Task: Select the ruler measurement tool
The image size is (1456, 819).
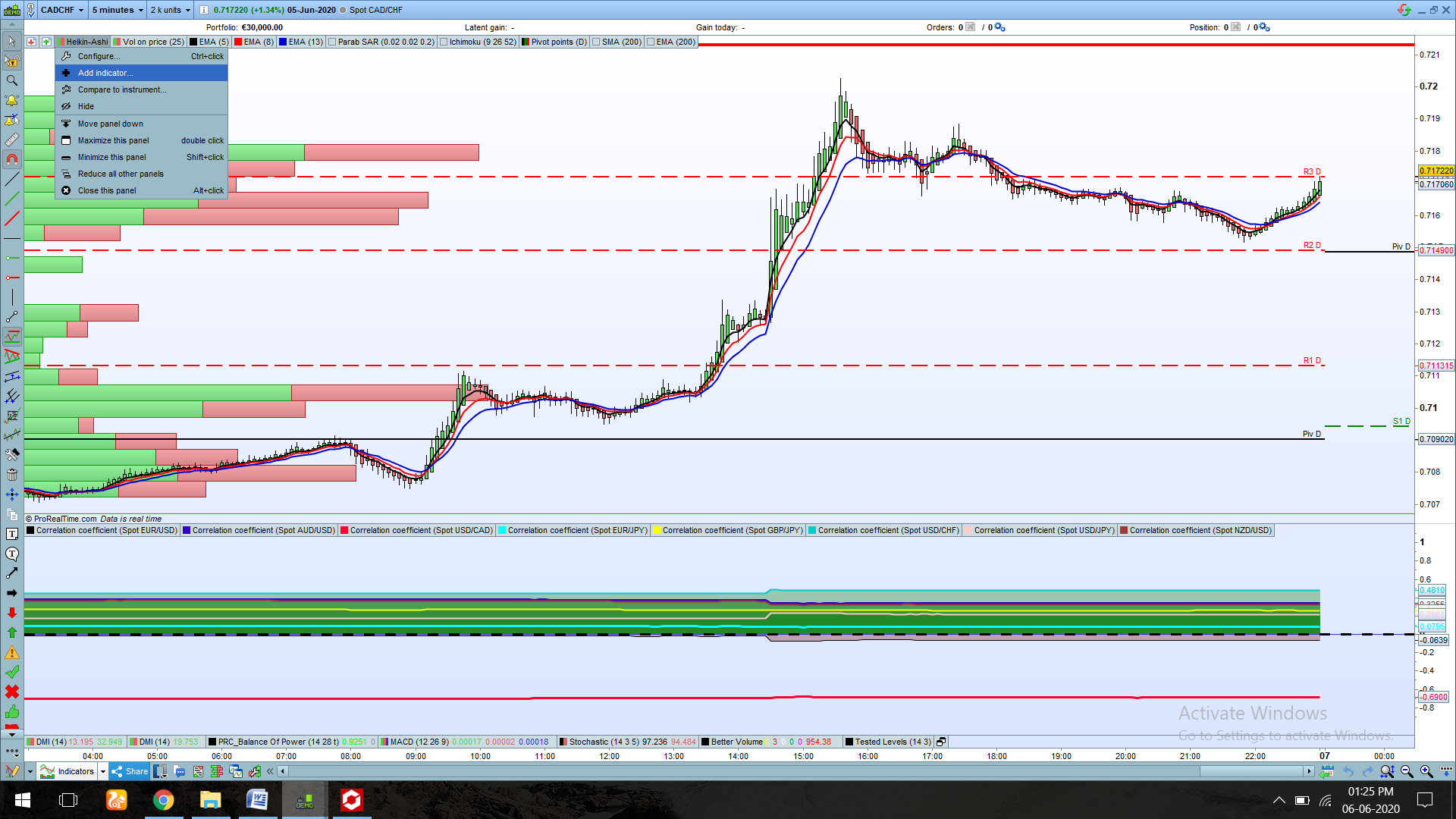Action: coord(11,140)
